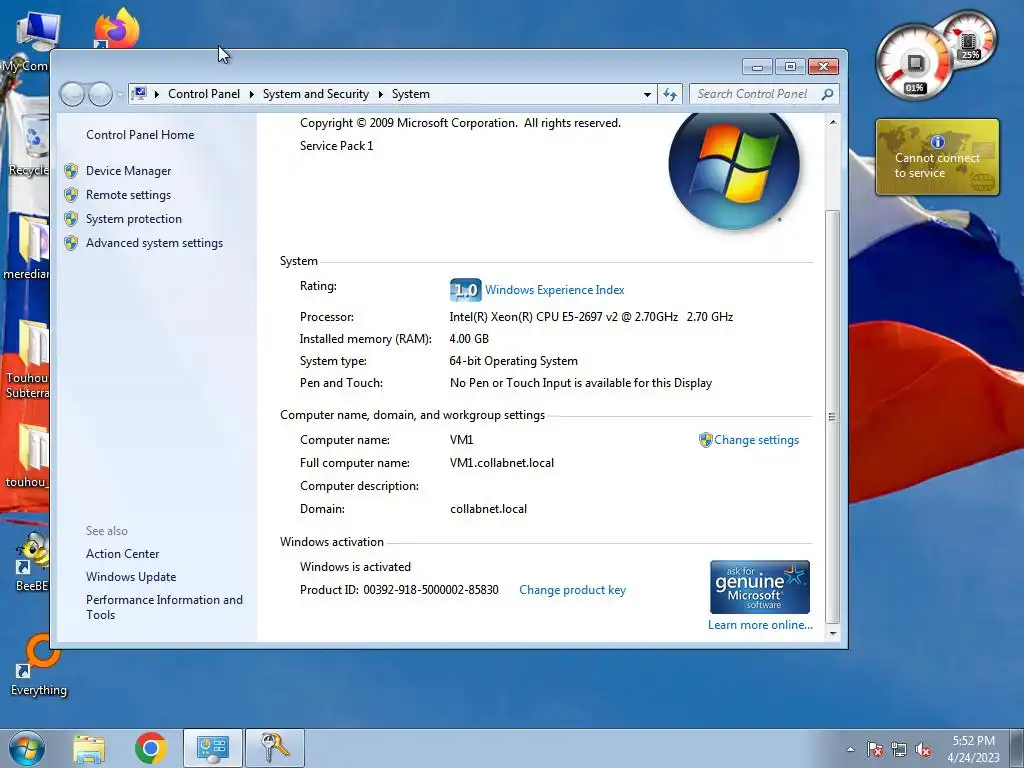Click the refresh button in address bar
1024x768 pixels.
tap(669, 95)
